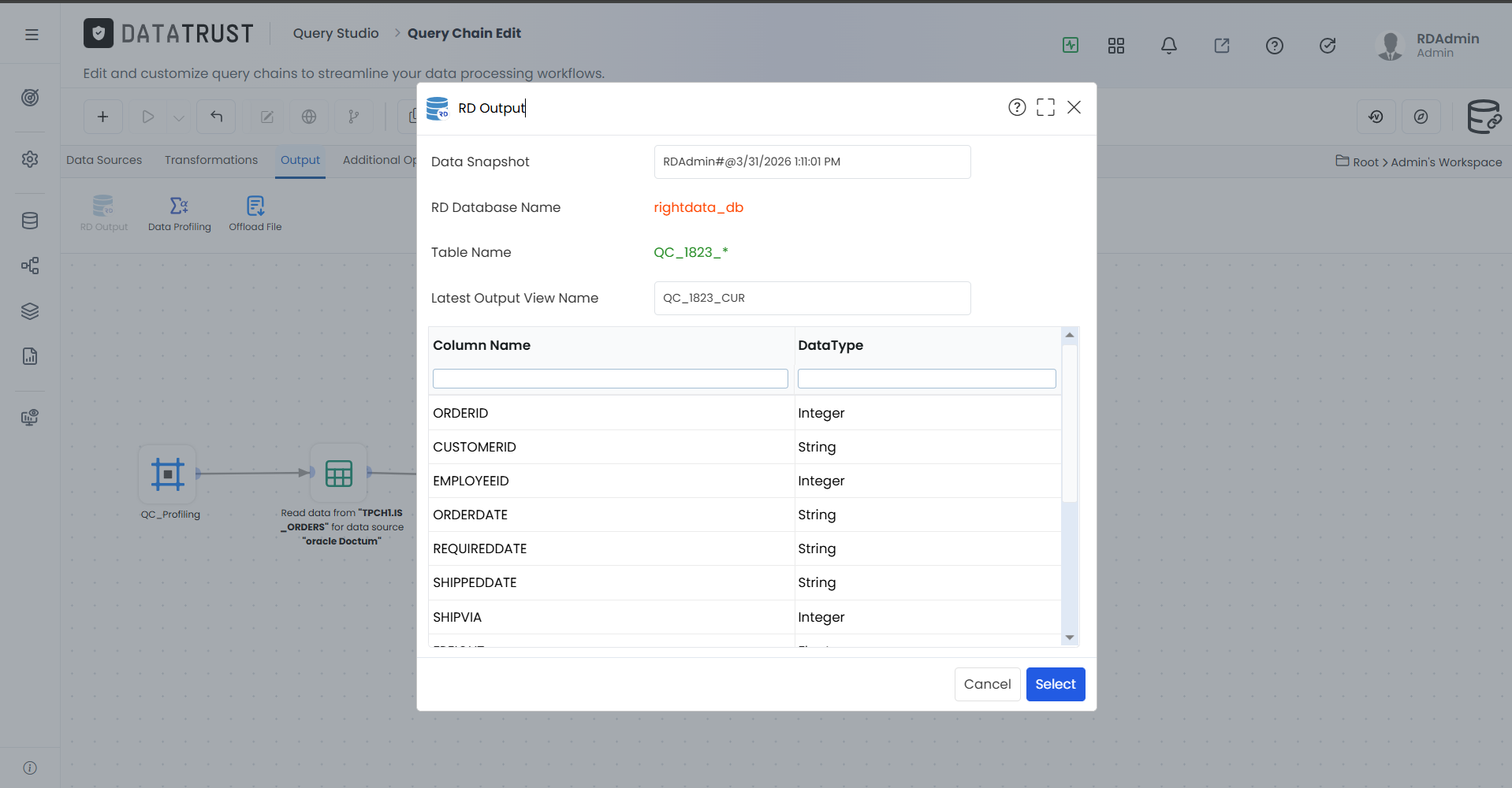Click the table scrollbar down arrow
Image resolution: width=1512 pixels, height=788 pixels.
(1070, 637)
